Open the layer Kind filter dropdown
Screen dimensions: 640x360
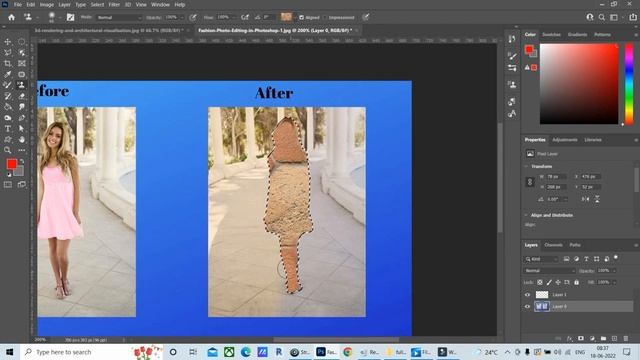click(541, 259)
